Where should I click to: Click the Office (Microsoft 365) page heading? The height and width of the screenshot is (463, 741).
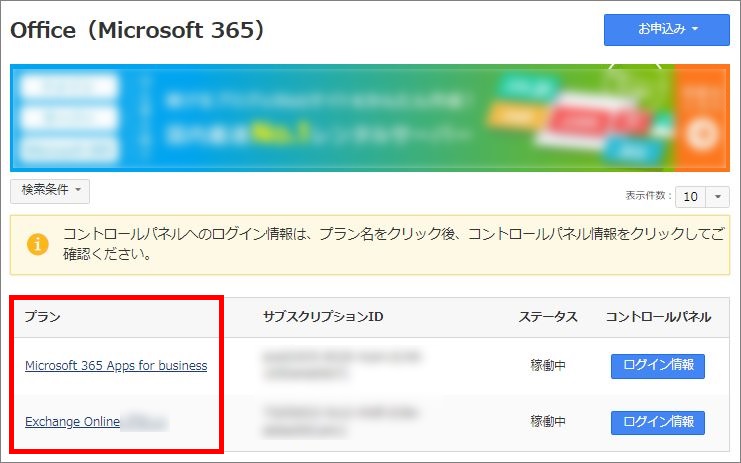tap(138, 31)
